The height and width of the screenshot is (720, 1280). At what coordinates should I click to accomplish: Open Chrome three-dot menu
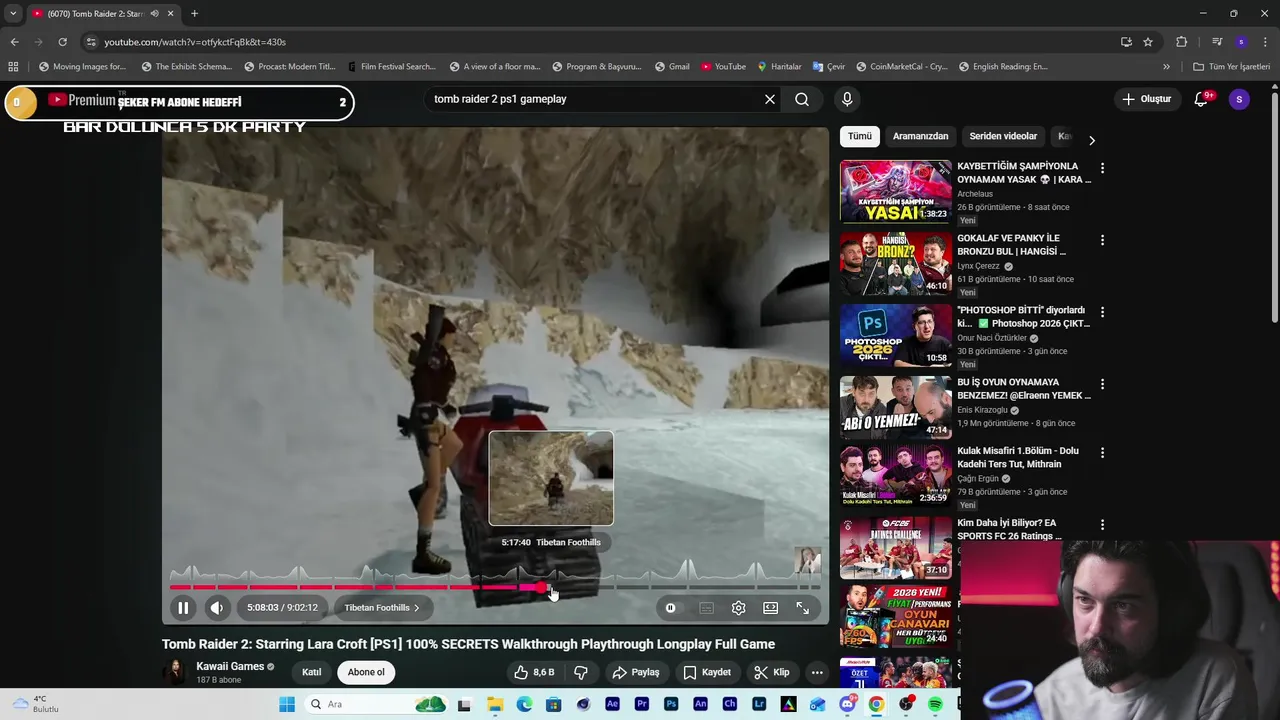click(x=1266, y=42)
